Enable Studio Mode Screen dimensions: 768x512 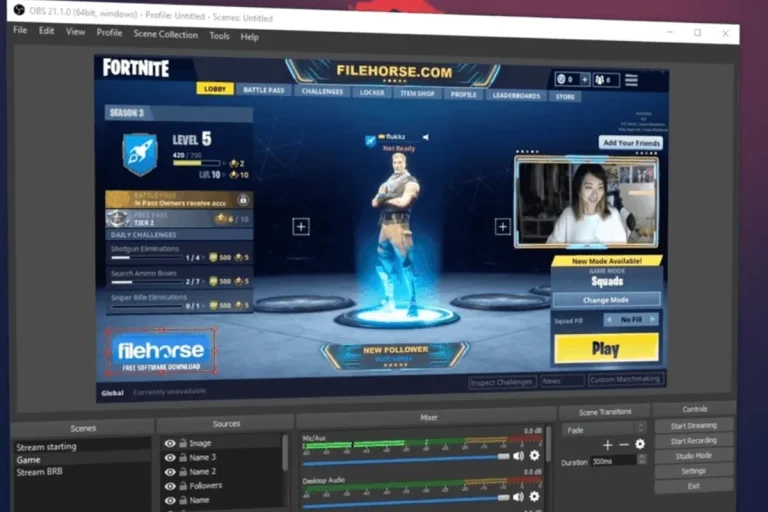pyautogui.click(x=694, y=456)
